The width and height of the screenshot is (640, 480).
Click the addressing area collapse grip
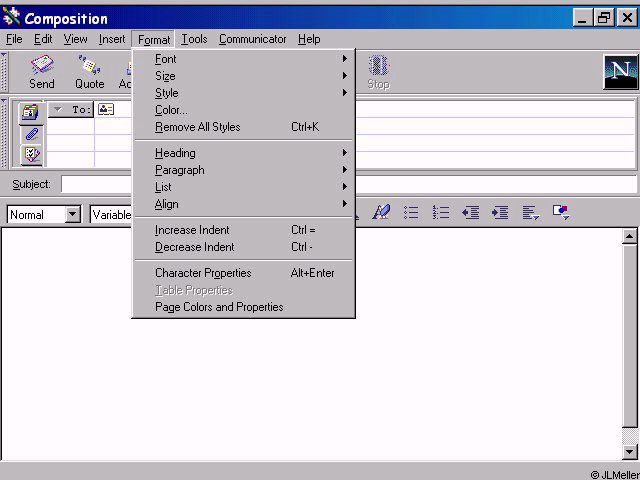(4, 133)
